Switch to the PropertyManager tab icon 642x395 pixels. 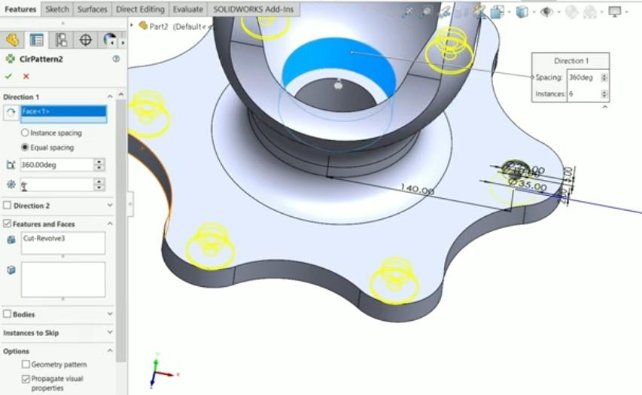click(36, 40)
